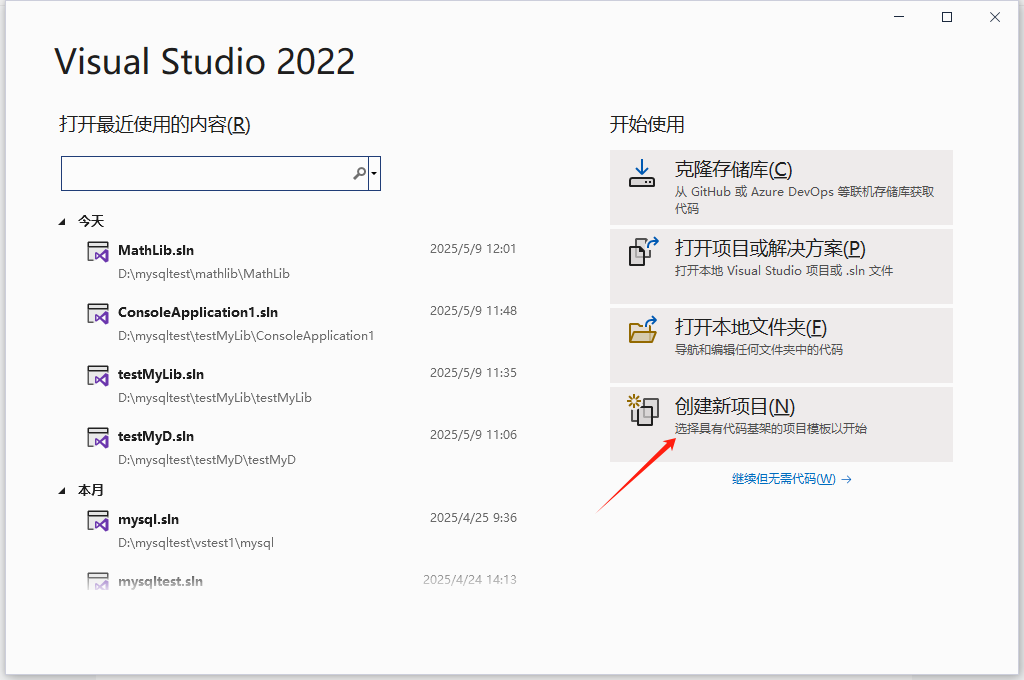
Task: Click the MathLib.sln solution icon
Action: coord(97,252)
